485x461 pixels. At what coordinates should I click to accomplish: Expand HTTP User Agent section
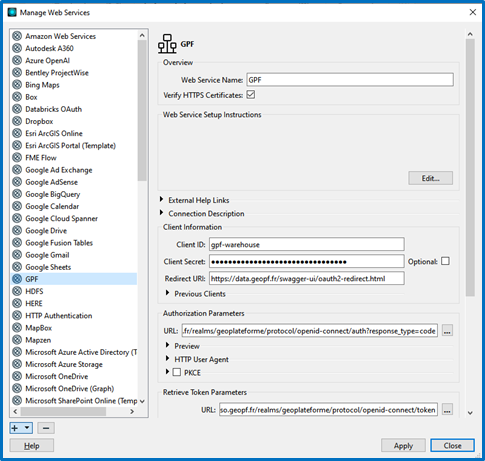tap(168, 359)
